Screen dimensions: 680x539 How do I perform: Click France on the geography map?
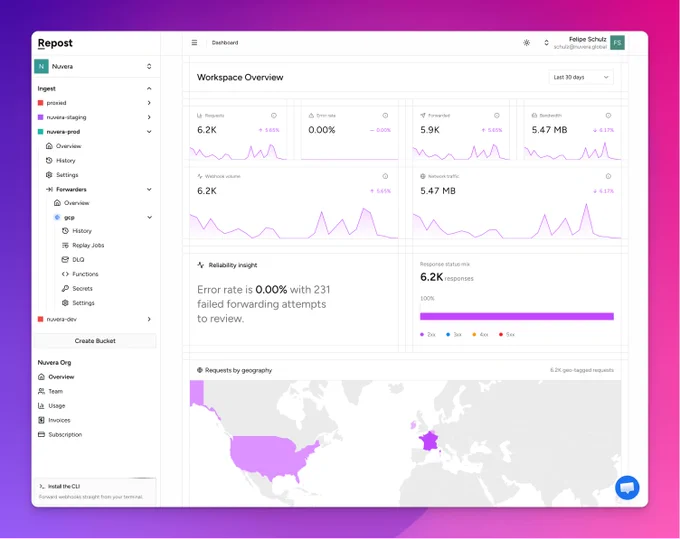428,441
